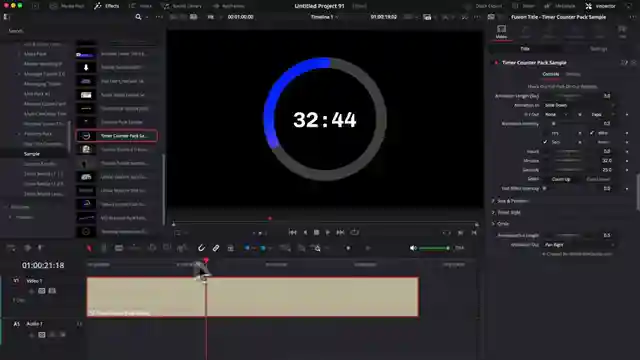
Task: Toggle auto select on Audio 1 track
Action: coord(42,335)
